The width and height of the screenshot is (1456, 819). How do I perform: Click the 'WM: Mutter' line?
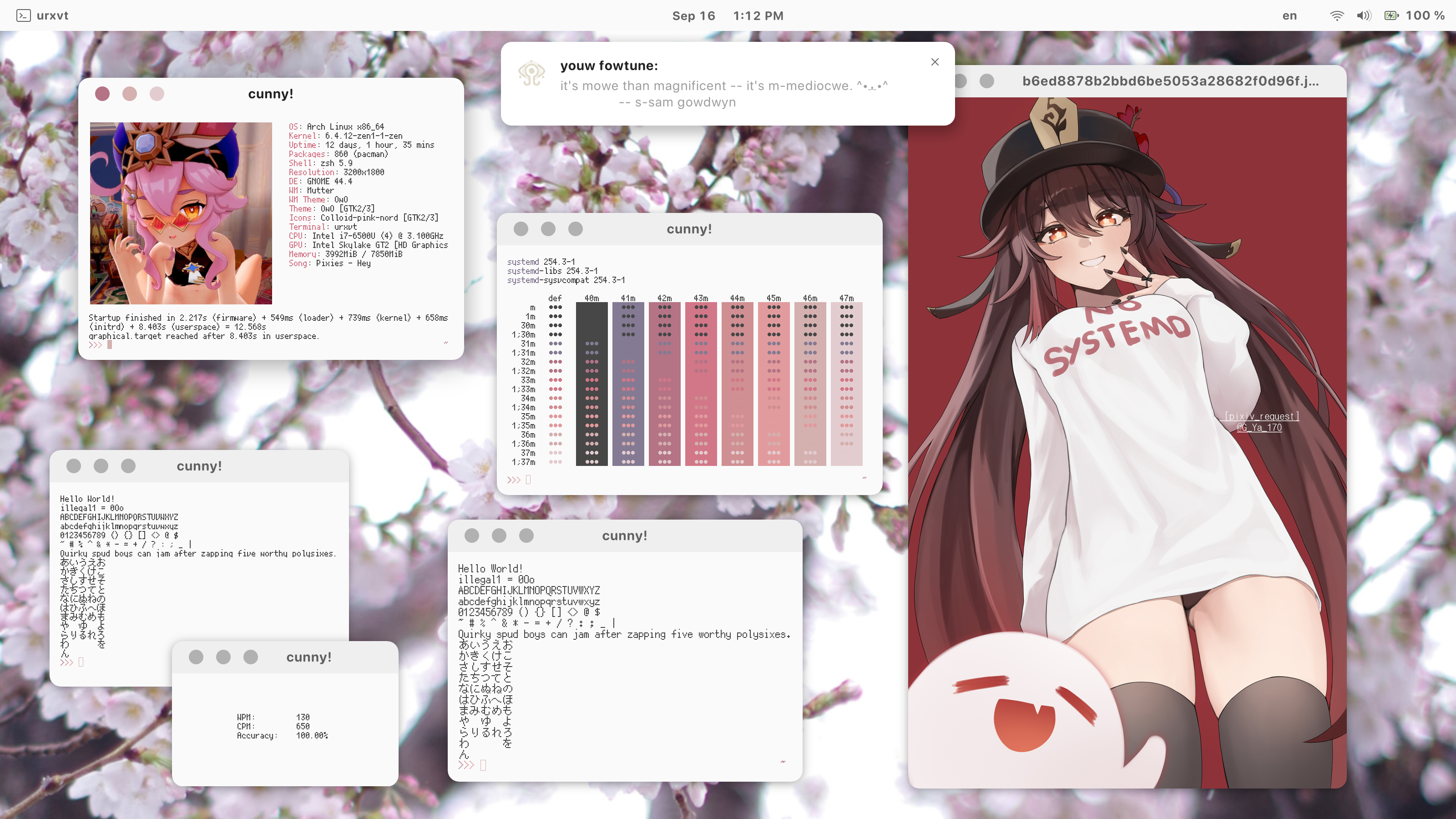click(311, 191)
